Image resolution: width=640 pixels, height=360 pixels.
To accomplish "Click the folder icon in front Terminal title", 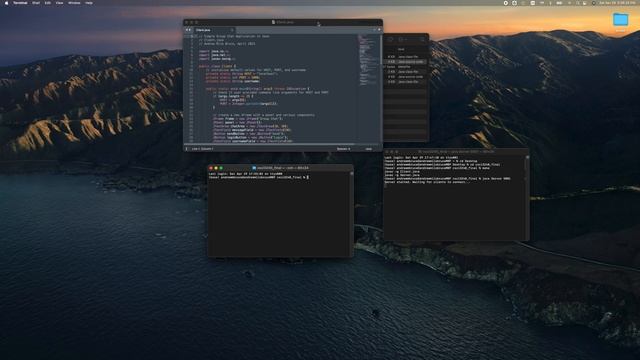I will (254, 168).
